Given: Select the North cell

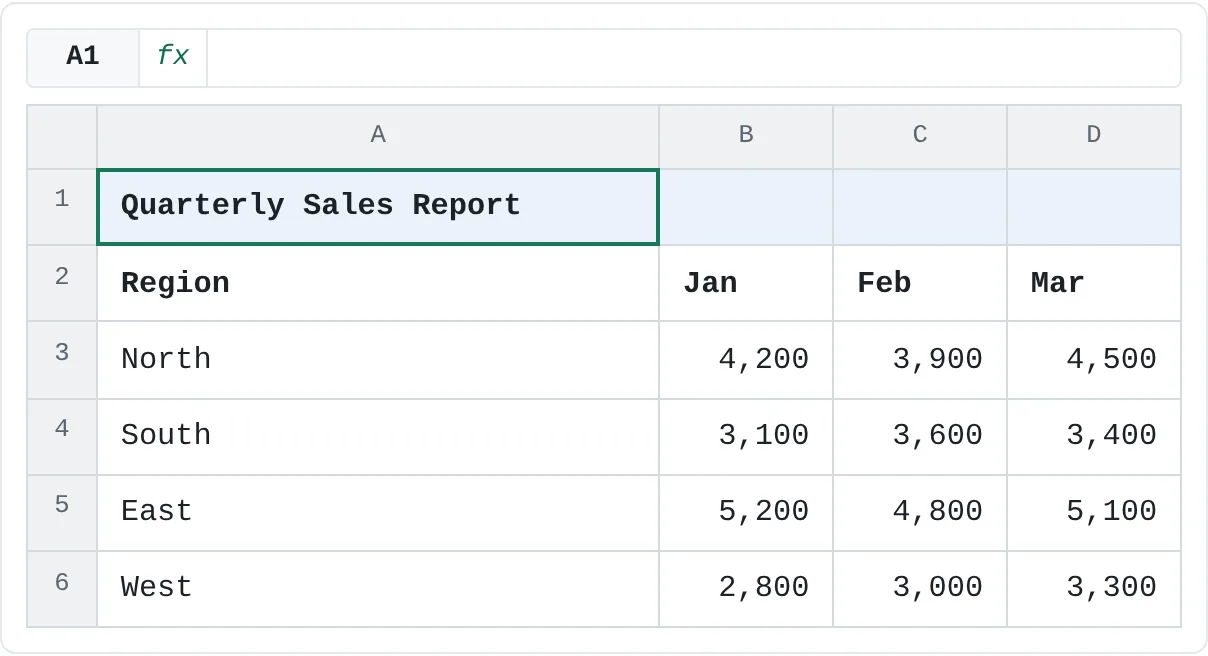Looking at the screenshot, I should (378, 360).
